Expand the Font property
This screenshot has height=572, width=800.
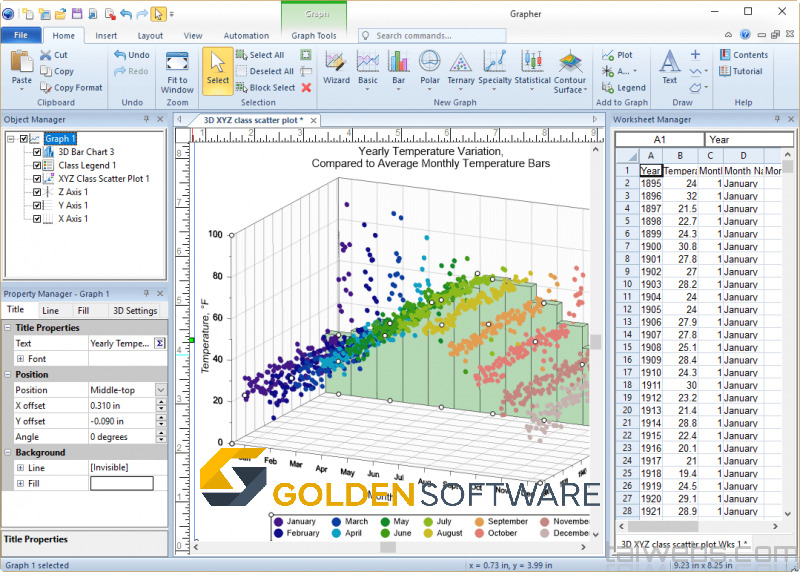pyautogui.click(x=20, y=359)
